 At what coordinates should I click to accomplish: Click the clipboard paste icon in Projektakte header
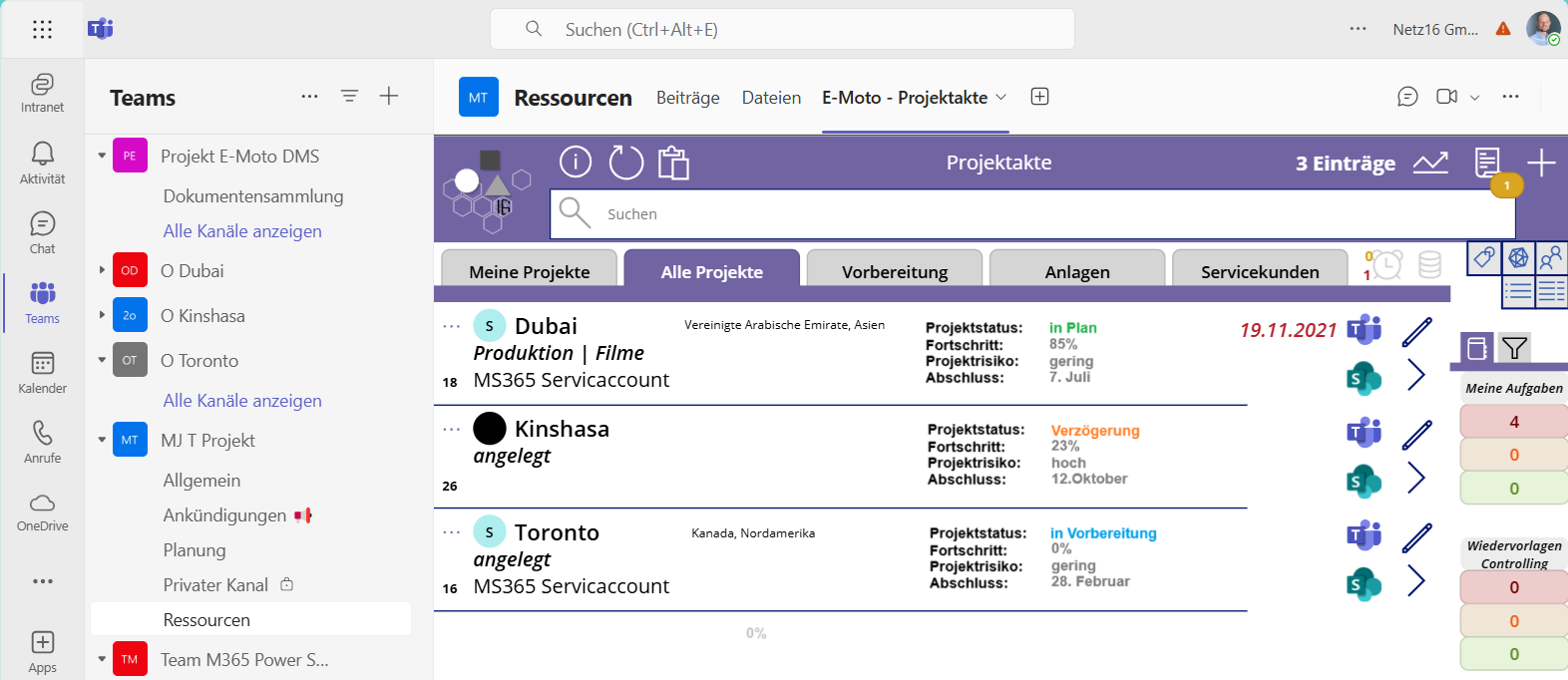pyautogui.click(x=674, y=162)
